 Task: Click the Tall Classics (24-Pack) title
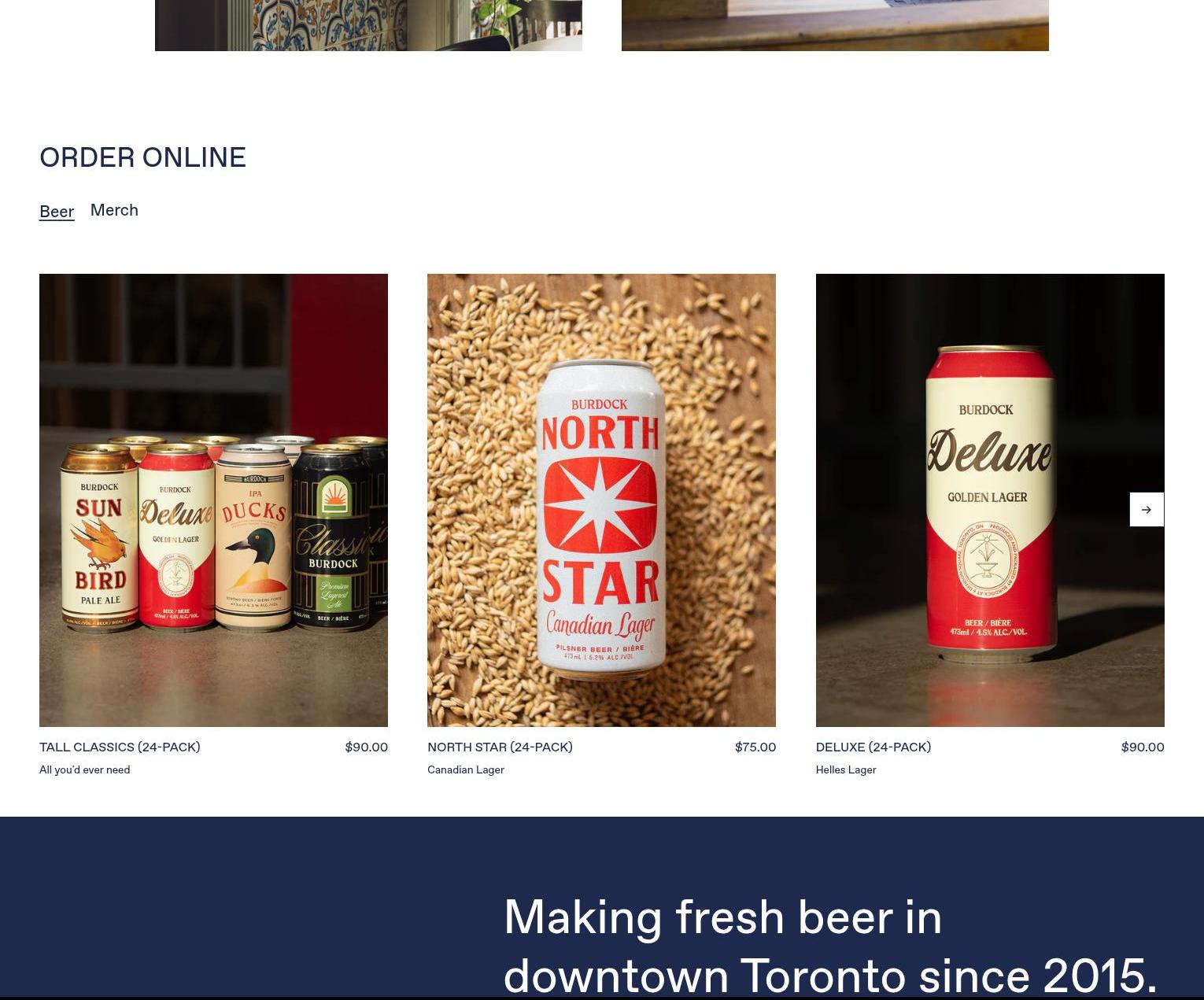(x=120, y=747)
